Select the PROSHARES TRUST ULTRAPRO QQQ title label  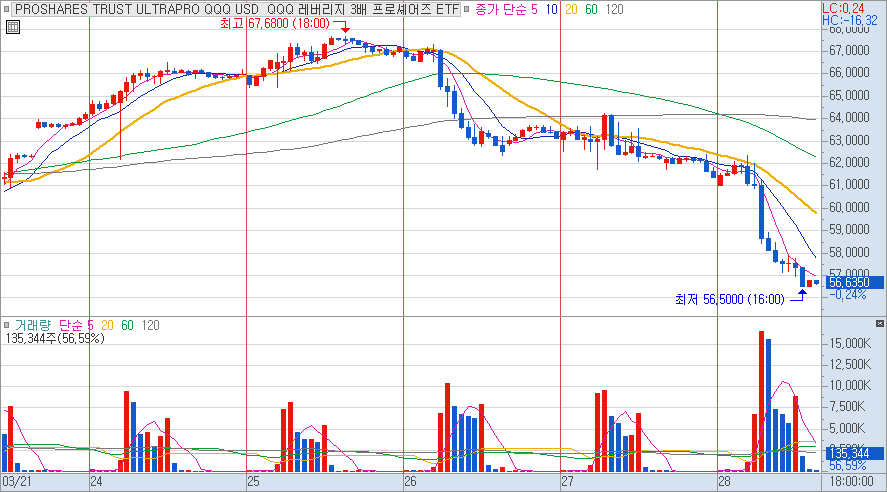(237, 10)
